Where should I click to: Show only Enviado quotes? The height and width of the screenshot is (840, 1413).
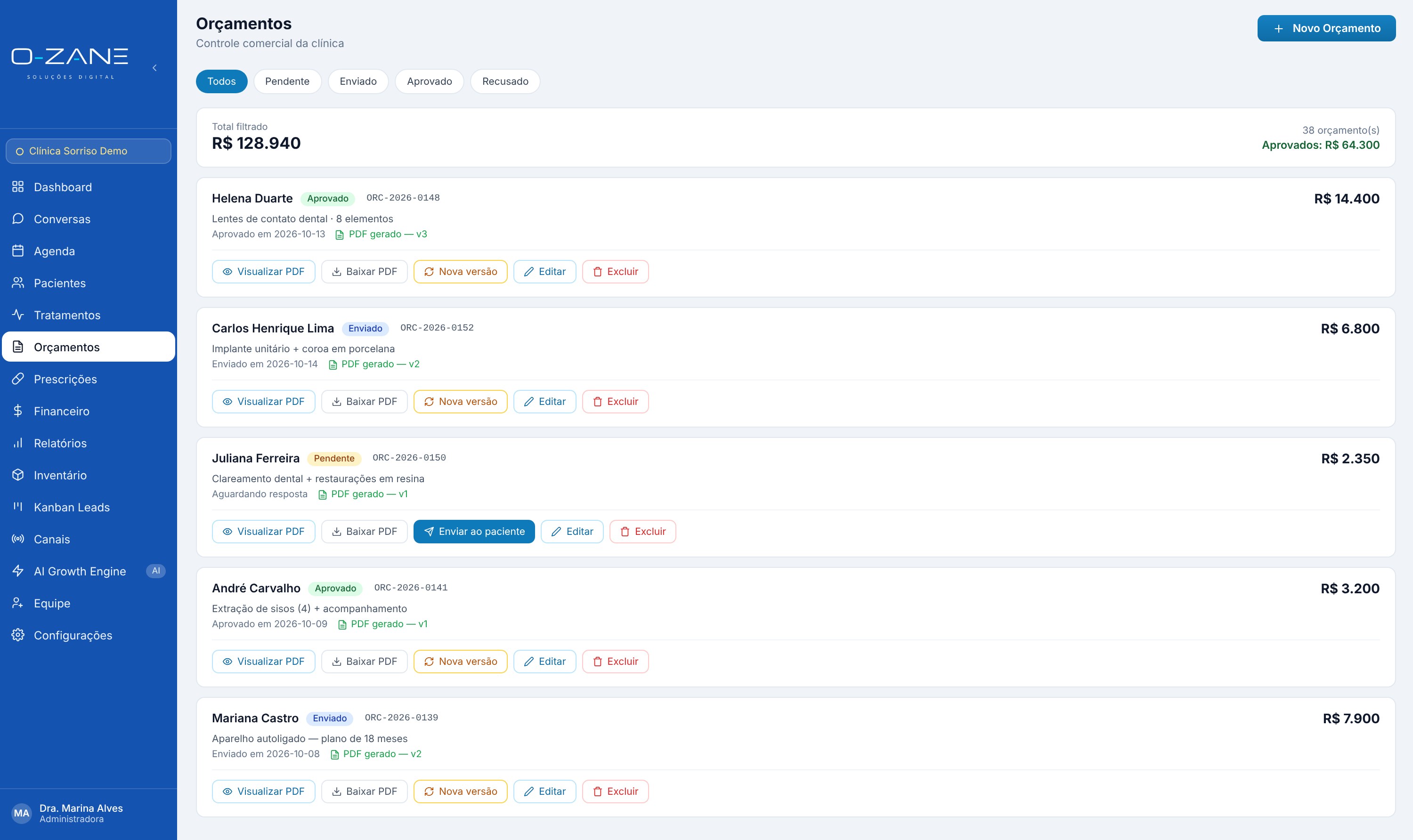click(x=358, y=81)
